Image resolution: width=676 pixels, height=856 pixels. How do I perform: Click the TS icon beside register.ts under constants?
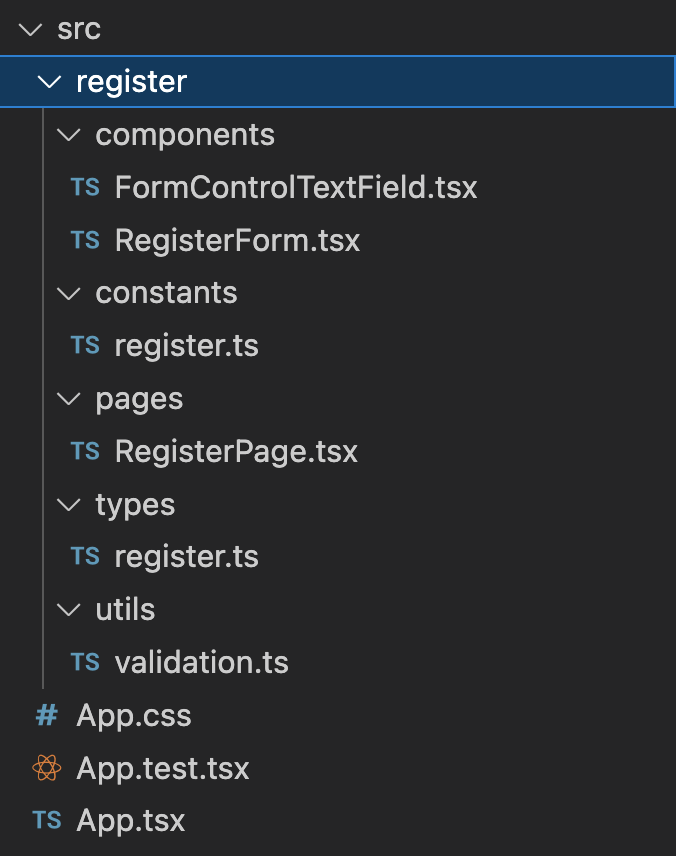click(x=86, y=345)
